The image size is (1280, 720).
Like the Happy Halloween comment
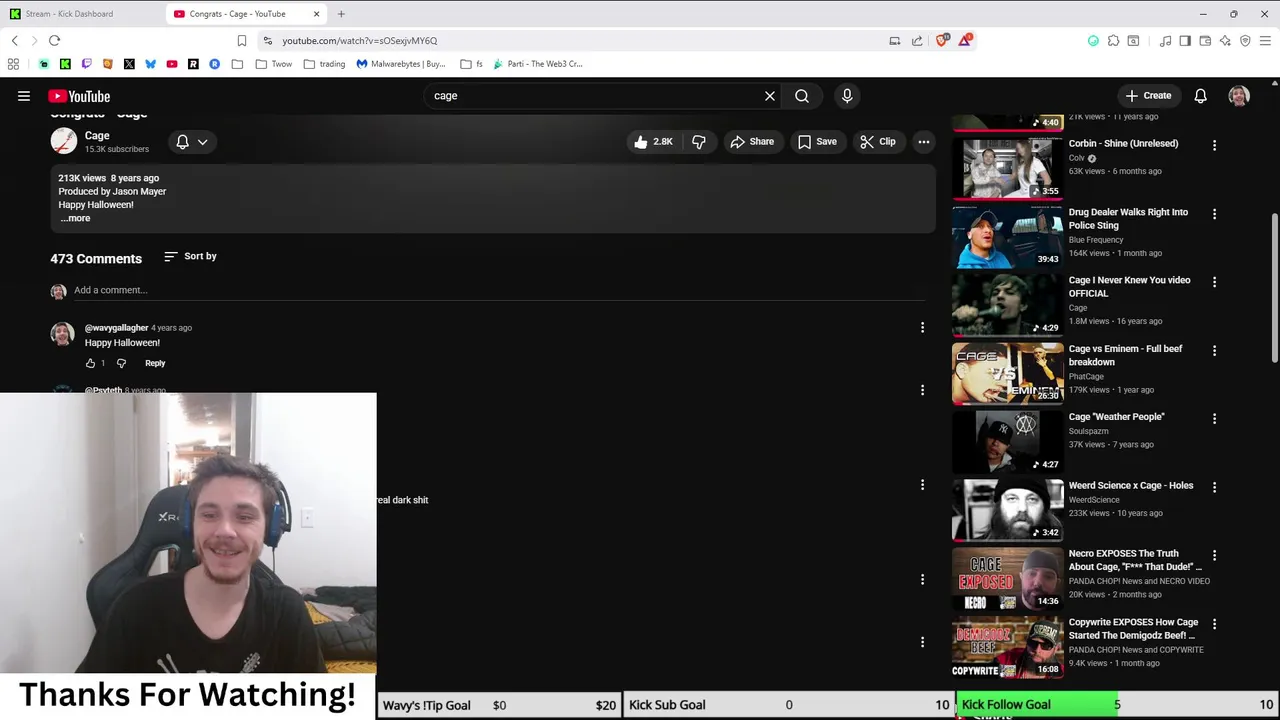pos(90,363)
